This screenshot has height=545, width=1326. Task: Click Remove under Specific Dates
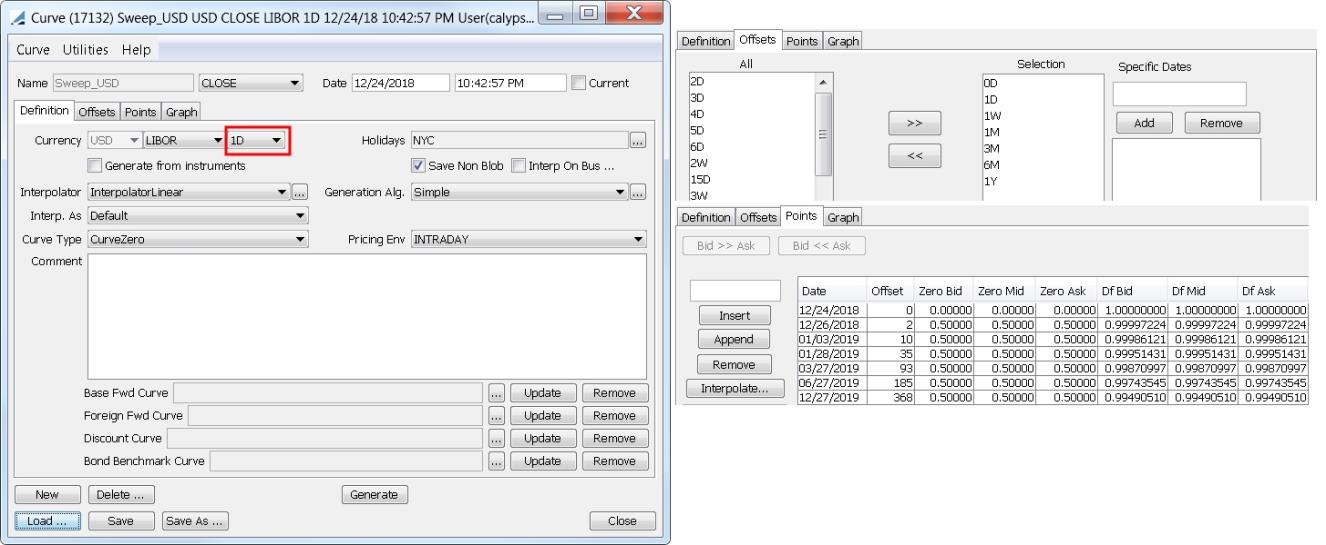pyautogui.click(x=1223, y=123)
